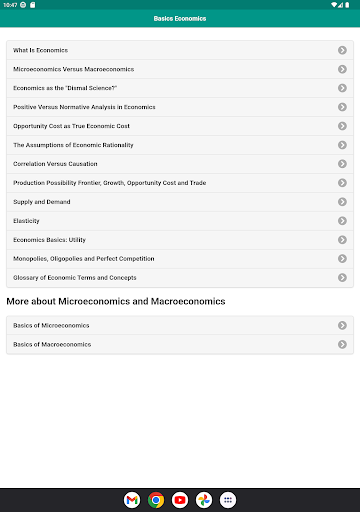Viewport: 360px width, 512px height.
Task: Expand Production Possibility Frontier topic chevron
Action: point(342,183)
